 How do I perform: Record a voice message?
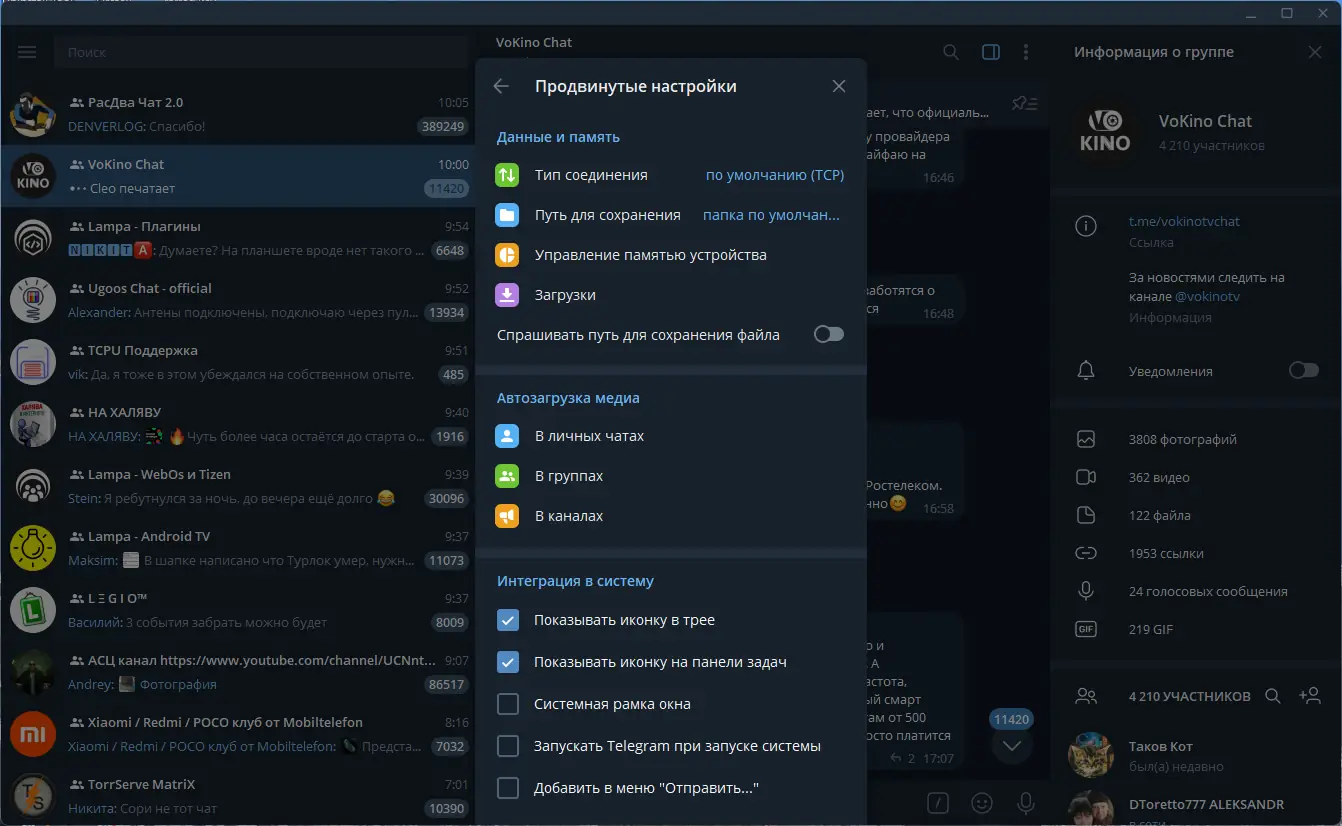point(1025,802)
